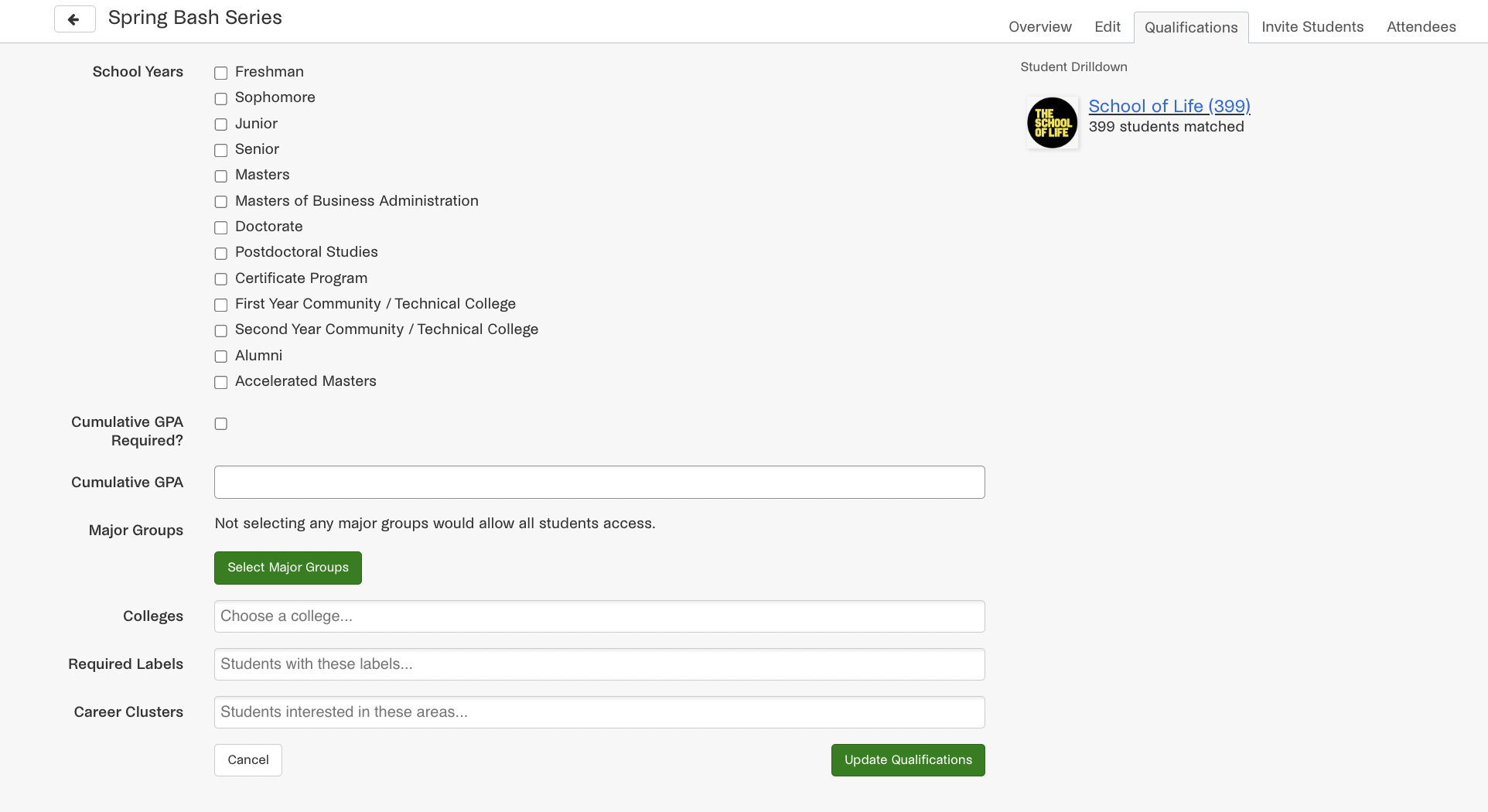1488x812 pixels.
Task: Open the School of Life (399) link
Action: click(x=1169, y=106)
